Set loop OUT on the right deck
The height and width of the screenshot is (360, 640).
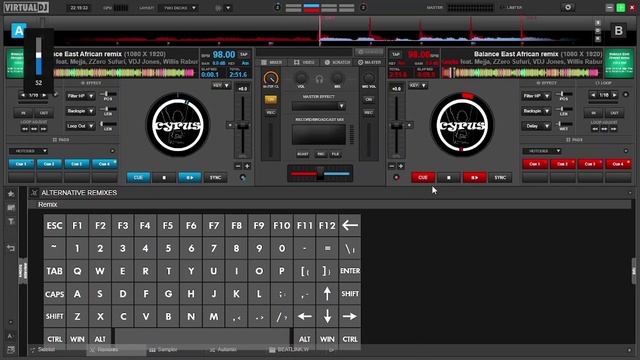click(614, 113)
